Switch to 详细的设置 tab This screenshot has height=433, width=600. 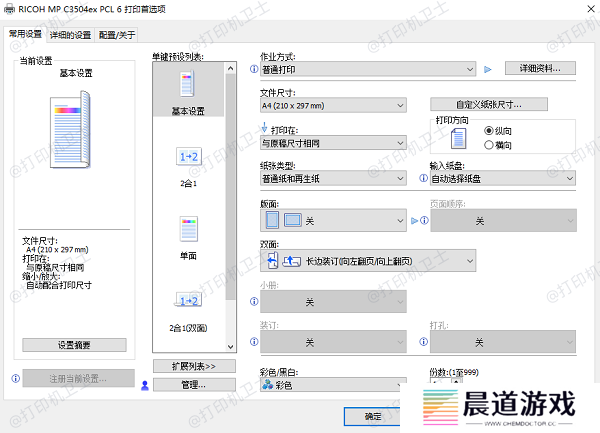click(x=70, y=35)
